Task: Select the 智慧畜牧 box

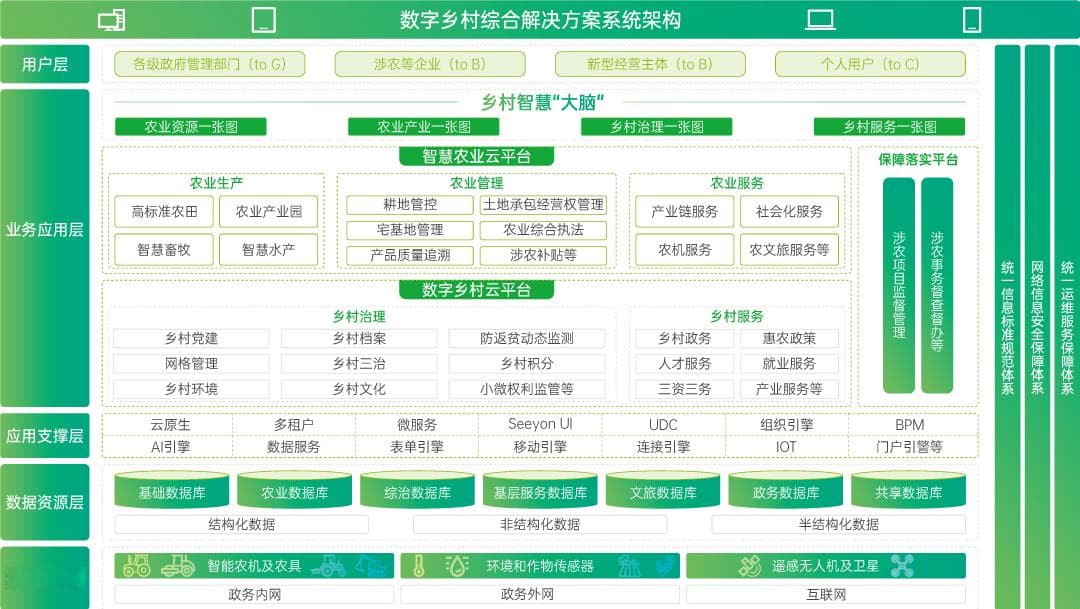Action: click(x=164, y=249)
